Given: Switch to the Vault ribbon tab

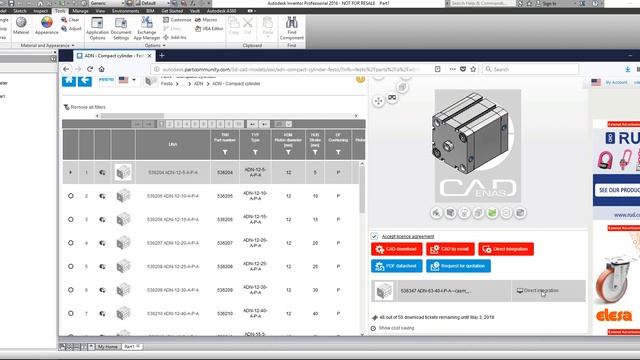Looking at the screenshot, I should 195,11.
